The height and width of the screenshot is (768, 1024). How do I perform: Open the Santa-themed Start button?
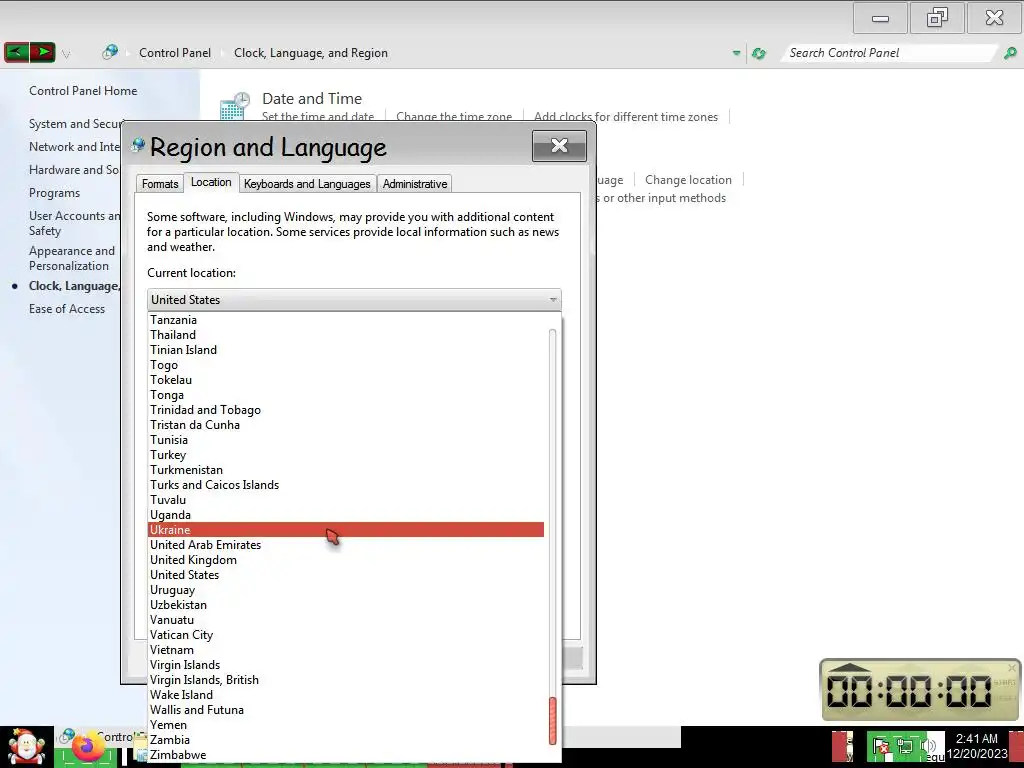coord(26,747)
